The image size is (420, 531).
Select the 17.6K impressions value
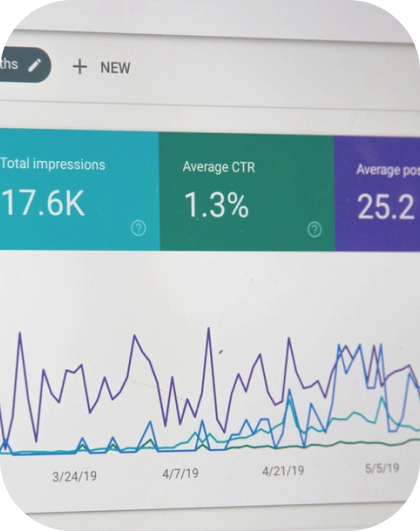42,203
